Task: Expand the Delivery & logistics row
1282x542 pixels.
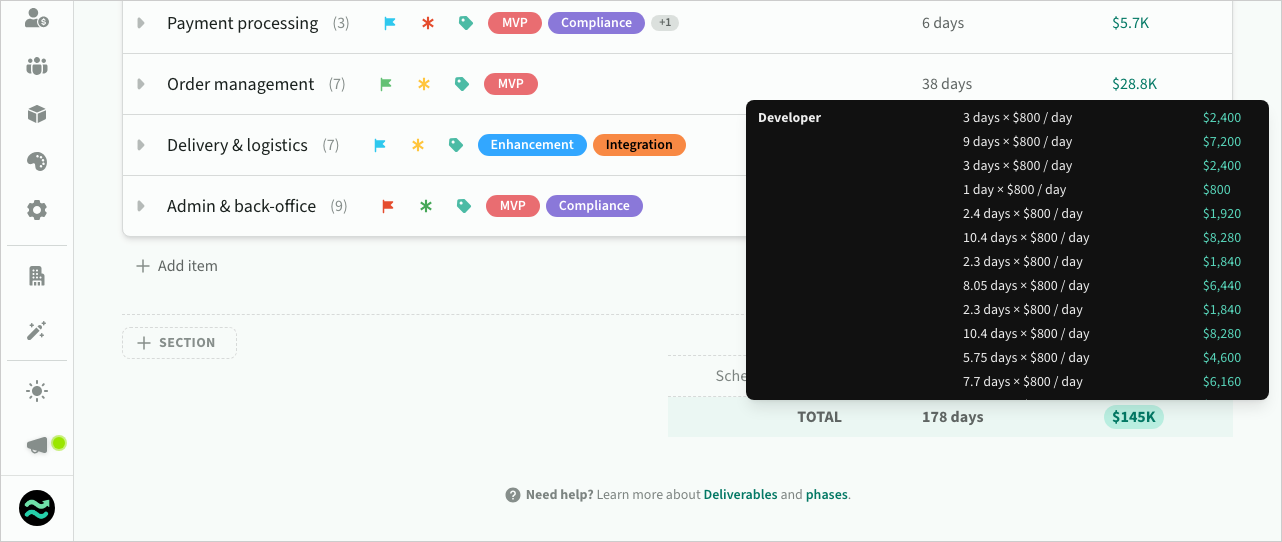Action: [141, 145]
